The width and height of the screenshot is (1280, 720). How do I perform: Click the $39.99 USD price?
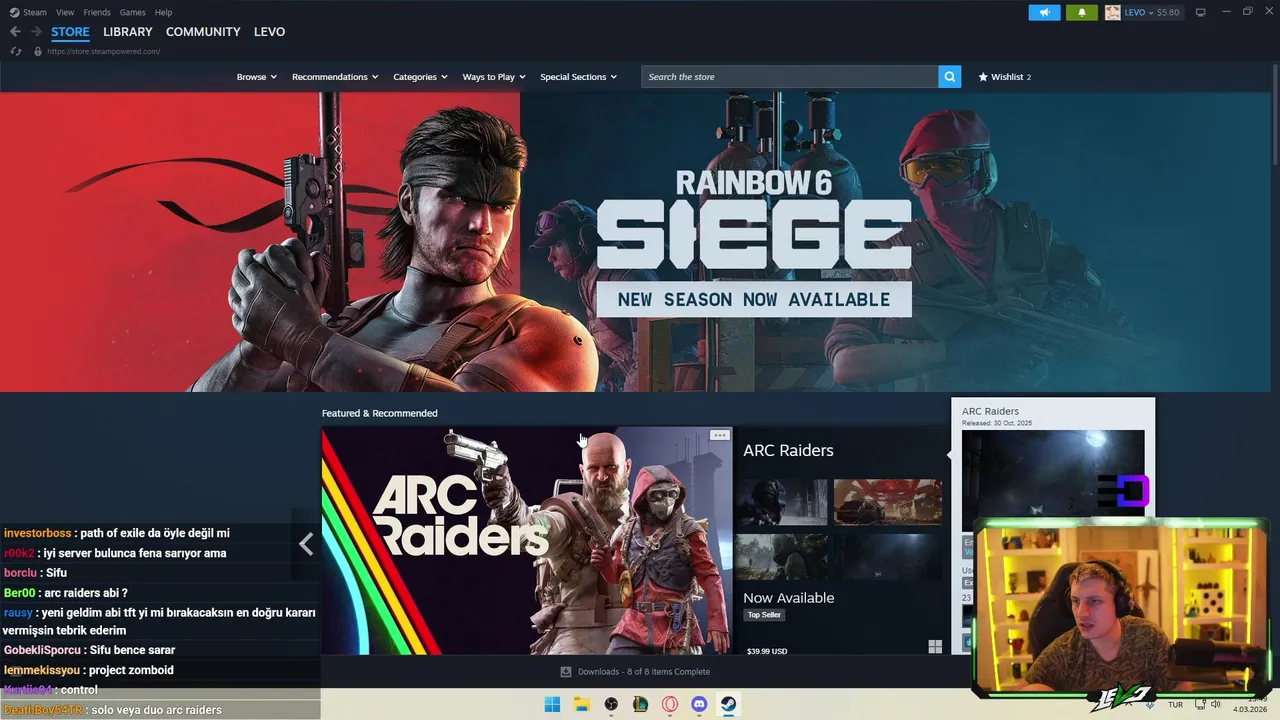[x=767, y=651]
